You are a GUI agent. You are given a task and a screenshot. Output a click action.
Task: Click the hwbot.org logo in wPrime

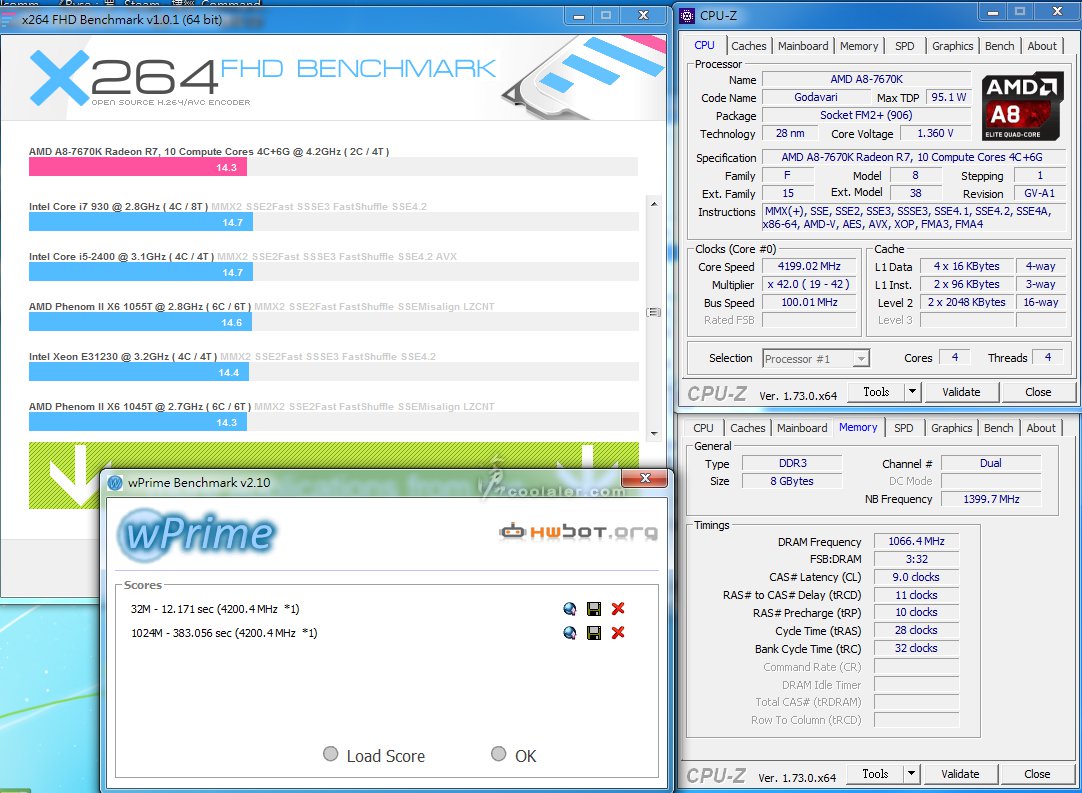[566, 531]
